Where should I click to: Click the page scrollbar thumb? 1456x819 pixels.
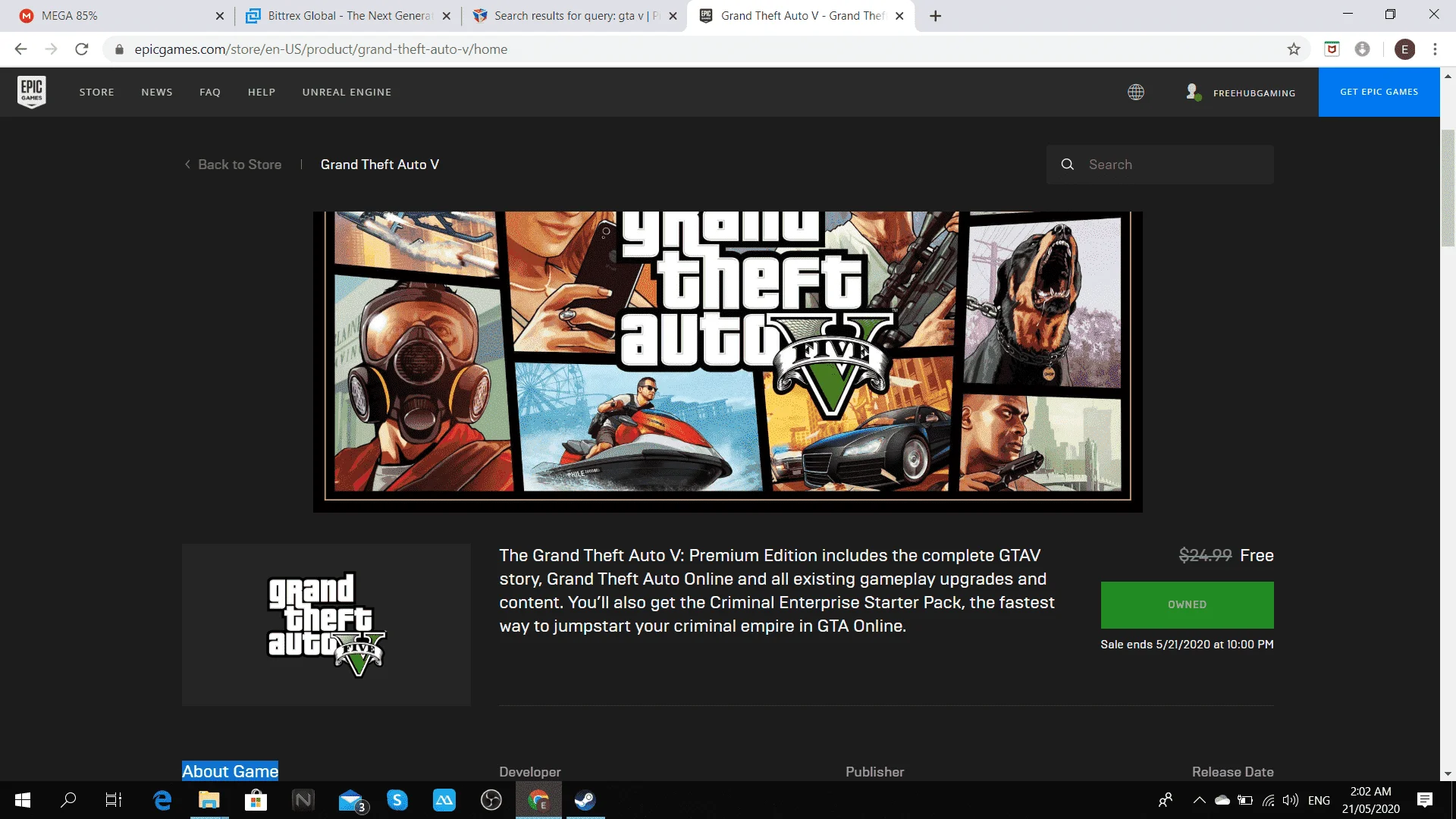(x=1448, y=188)
